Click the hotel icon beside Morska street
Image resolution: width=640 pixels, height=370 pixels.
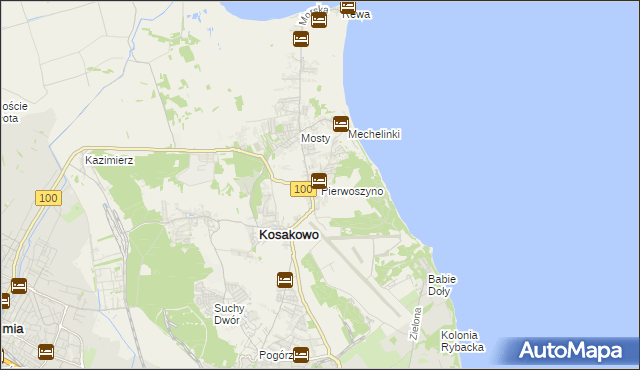[x=319, y=20]
